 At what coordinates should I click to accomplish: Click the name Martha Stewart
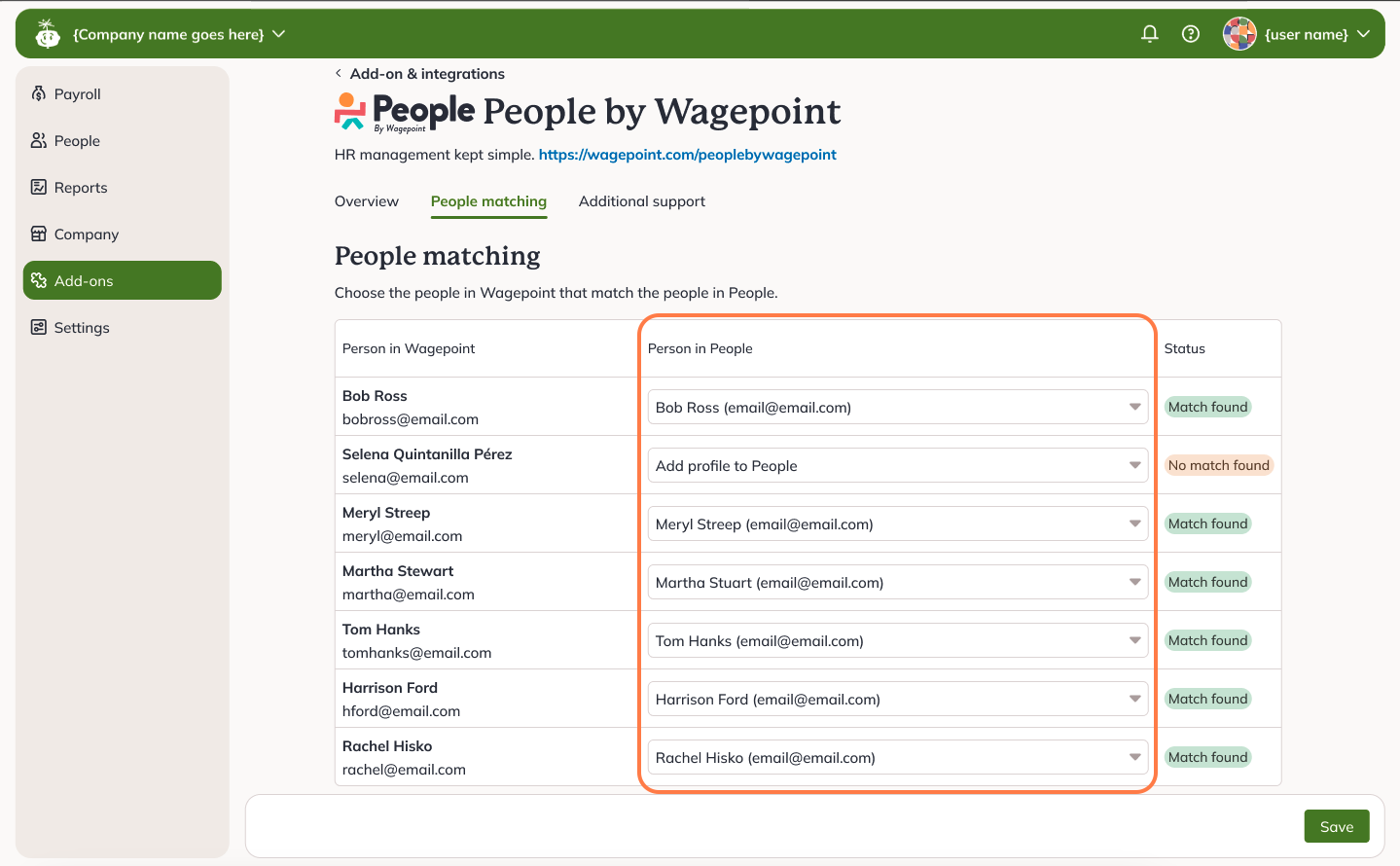coord(398,571)
